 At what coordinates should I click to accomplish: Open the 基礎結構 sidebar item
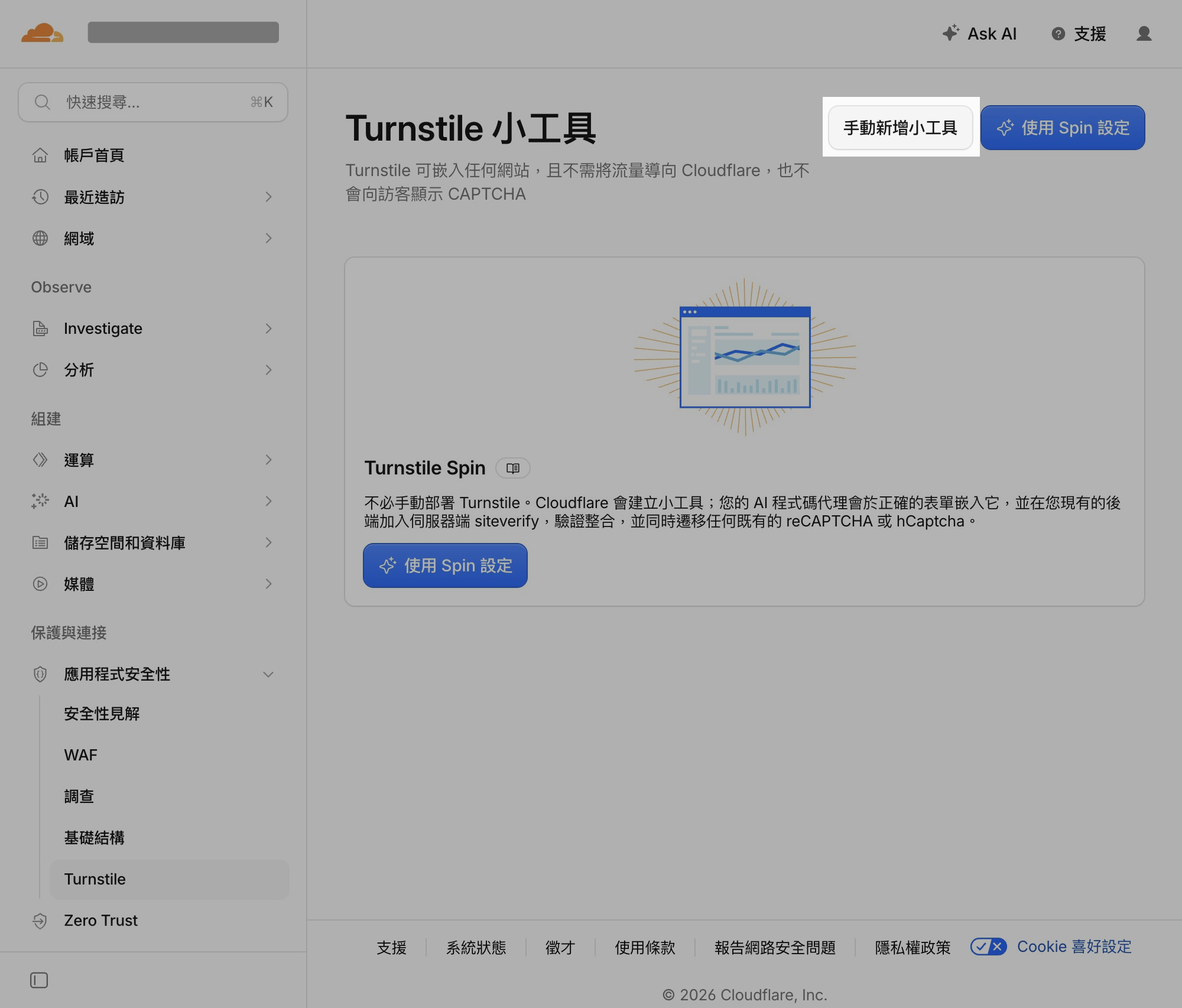coord(170,838)
